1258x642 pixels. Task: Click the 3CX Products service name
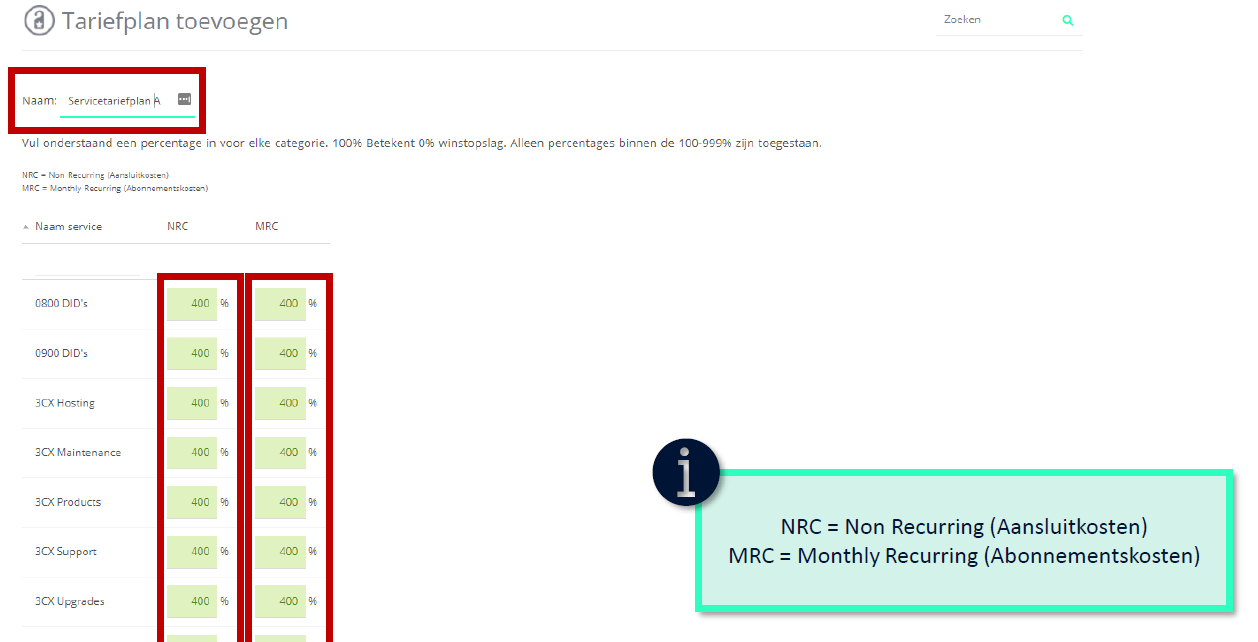(x=68, y=502)
